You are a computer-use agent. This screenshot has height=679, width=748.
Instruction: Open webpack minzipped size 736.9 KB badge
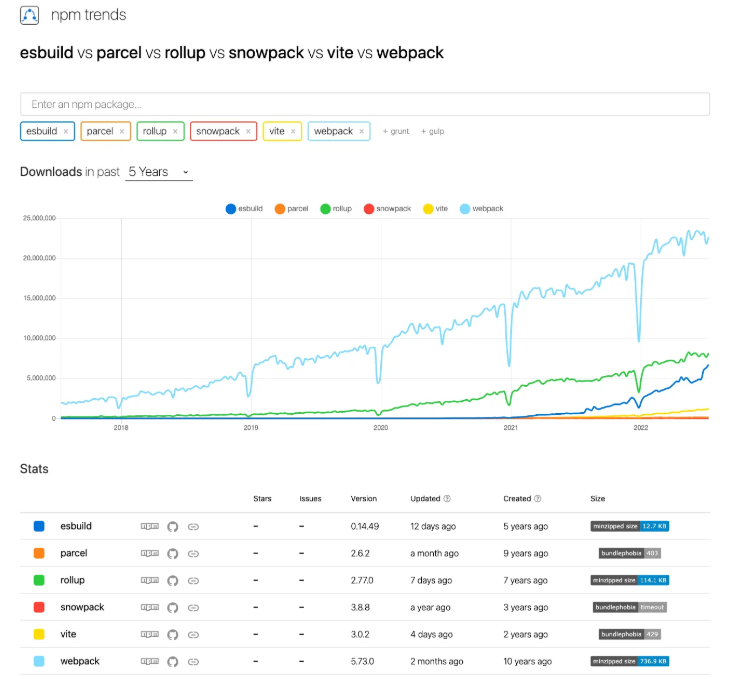(x=630, y=661)
